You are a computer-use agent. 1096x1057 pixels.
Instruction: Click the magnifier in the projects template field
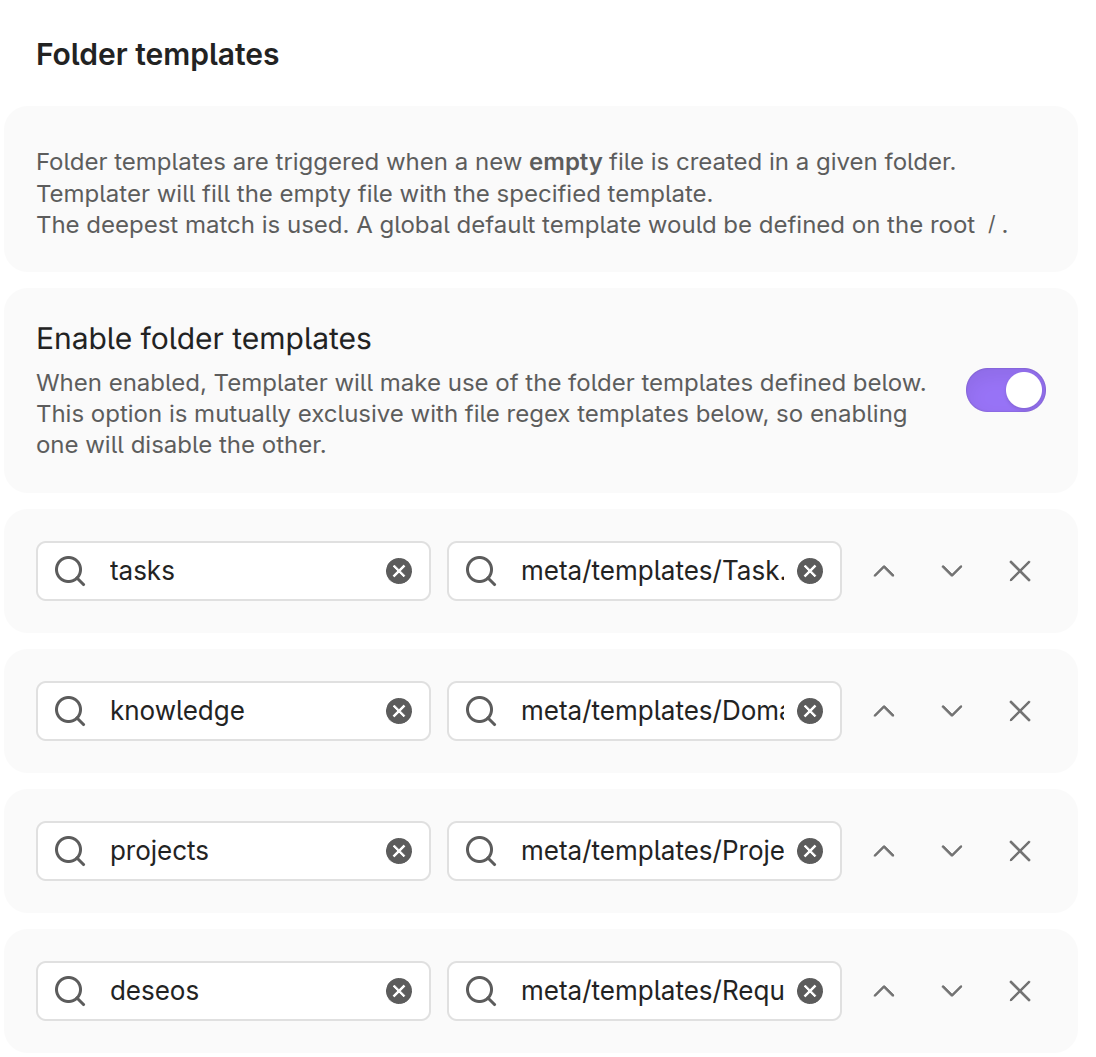click(480, 851)
